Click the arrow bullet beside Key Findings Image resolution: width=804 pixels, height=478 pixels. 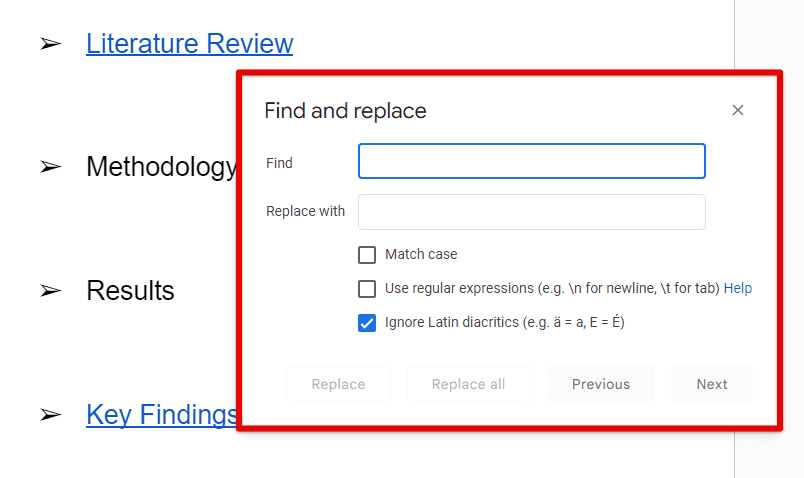tap(51, 414)
